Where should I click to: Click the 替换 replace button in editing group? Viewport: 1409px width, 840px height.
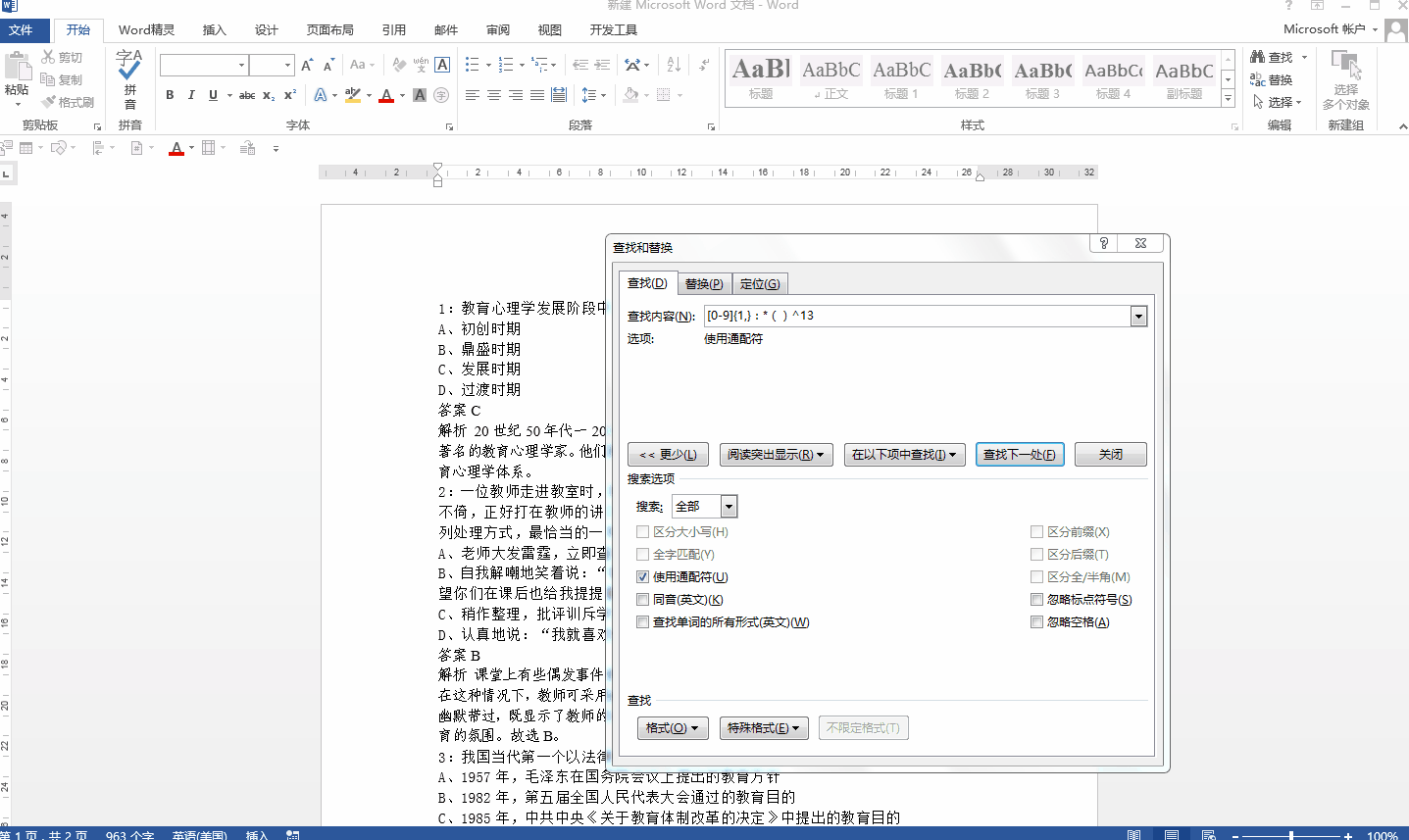(1272, 79)
